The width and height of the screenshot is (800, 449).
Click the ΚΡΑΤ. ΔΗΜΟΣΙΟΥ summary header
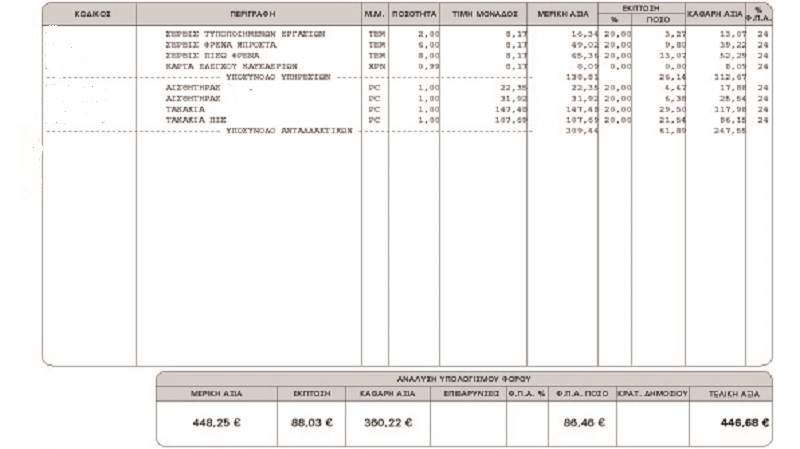point(653,394)
